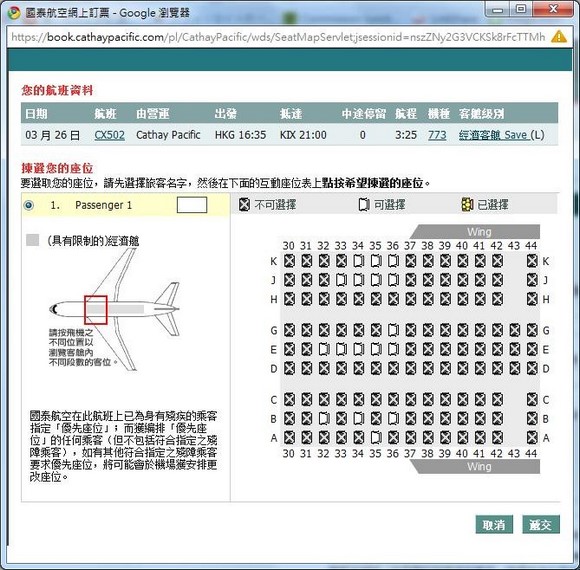This screenshot has height=570, width=580.
Task: Click the security warning icon in address bar
Action: pos(559,36)
